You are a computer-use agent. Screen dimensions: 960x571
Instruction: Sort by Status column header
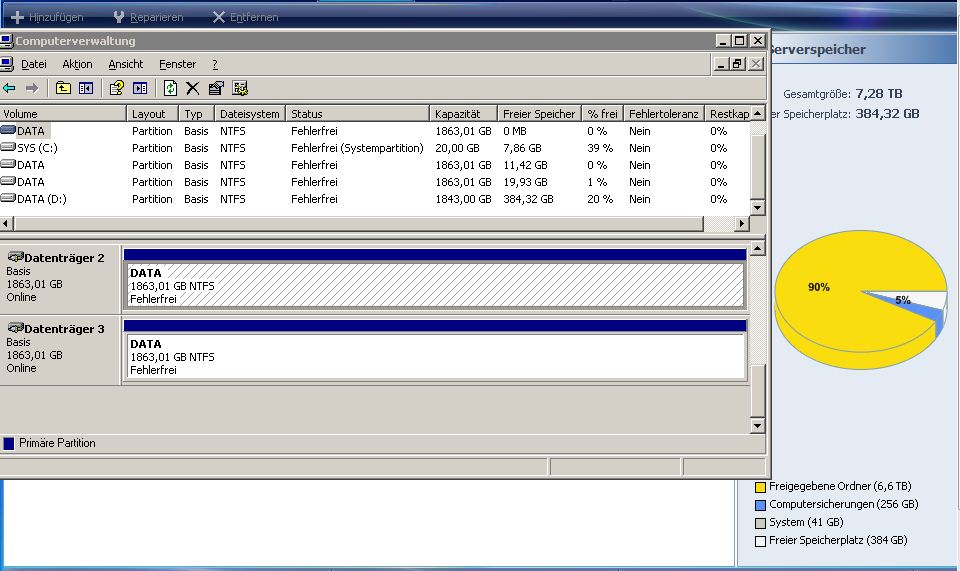coord(358,114)
